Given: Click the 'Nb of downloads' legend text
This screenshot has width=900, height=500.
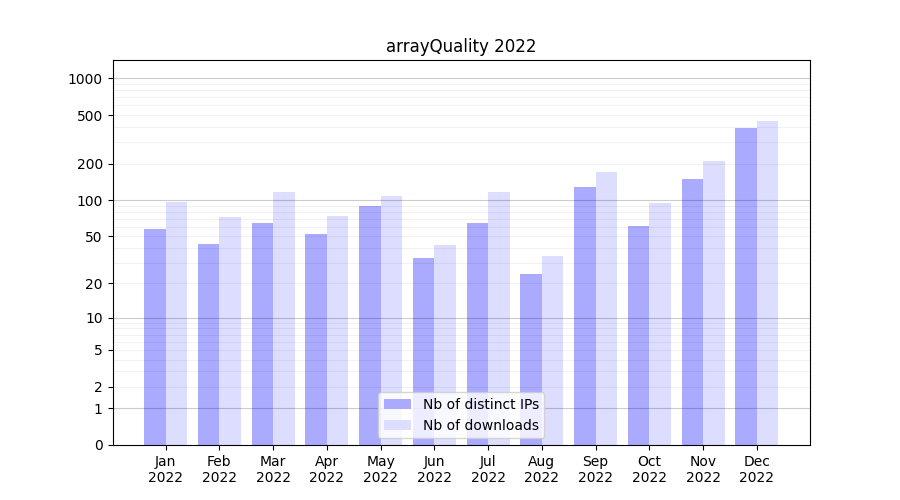Looking at the screenshot, I should 480,425.
